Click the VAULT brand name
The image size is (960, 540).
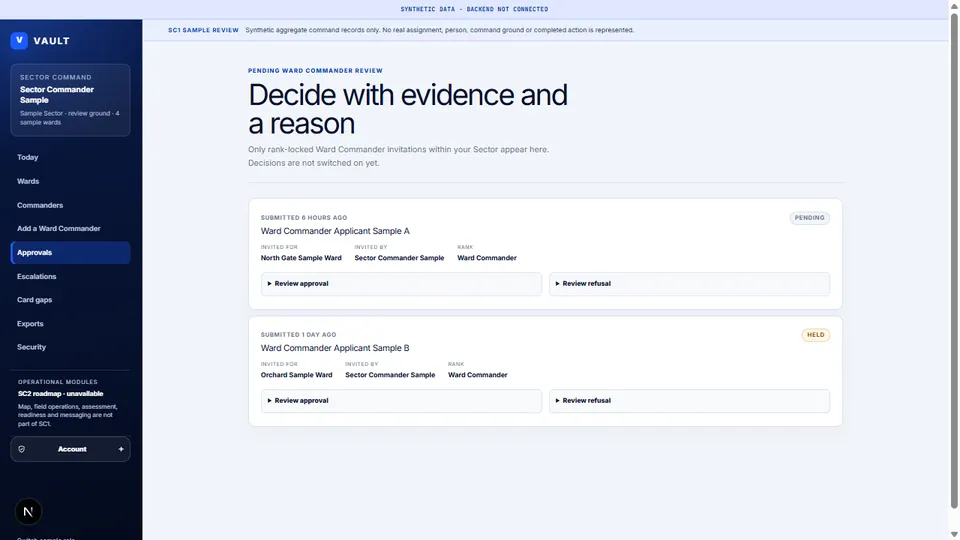51,40
